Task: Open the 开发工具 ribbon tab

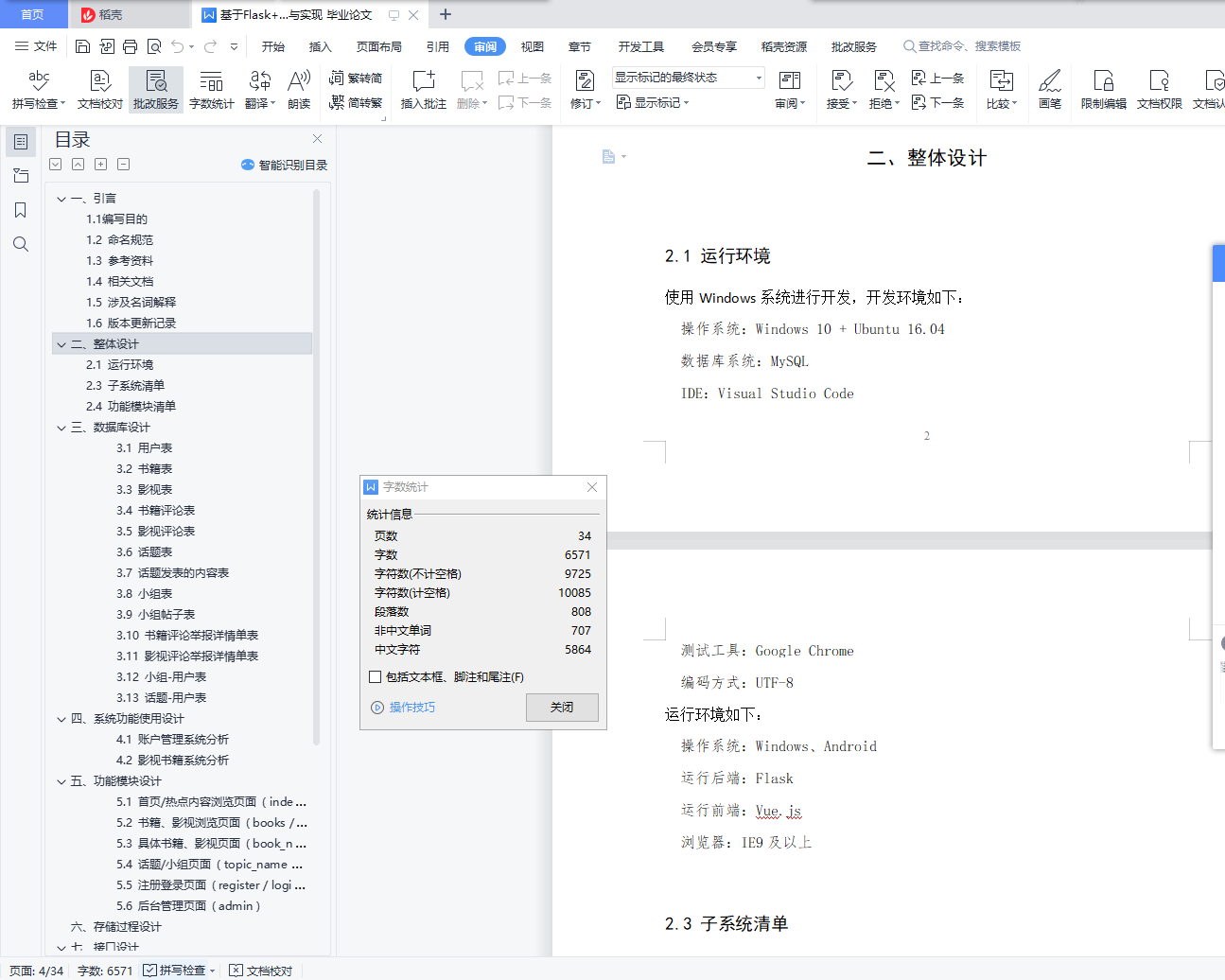Action: pyautogui.click(x=641, y=46)
